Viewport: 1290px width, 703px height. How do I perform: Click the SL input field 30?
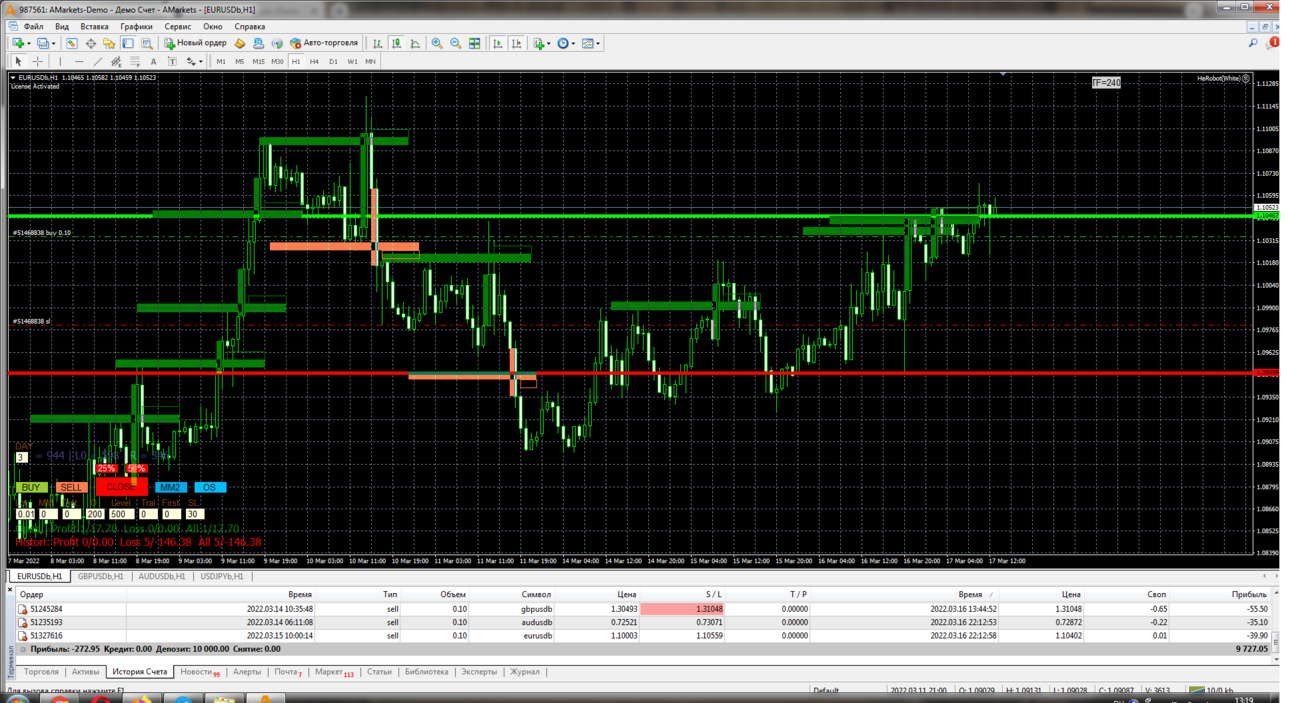[x=194, y=514]
